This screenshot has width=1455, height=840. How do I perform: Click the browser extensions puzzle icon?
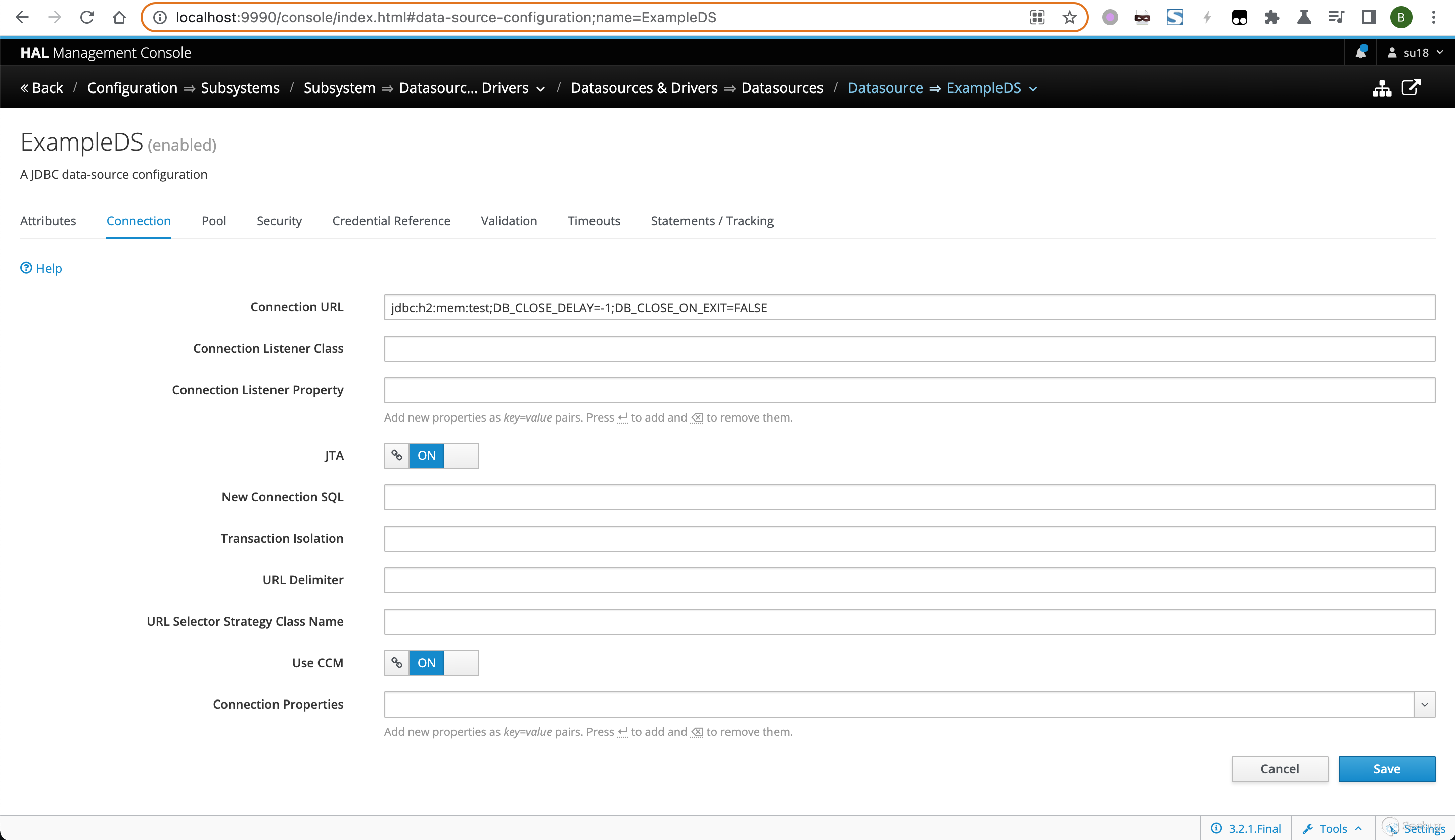(x=1271, y=17)
